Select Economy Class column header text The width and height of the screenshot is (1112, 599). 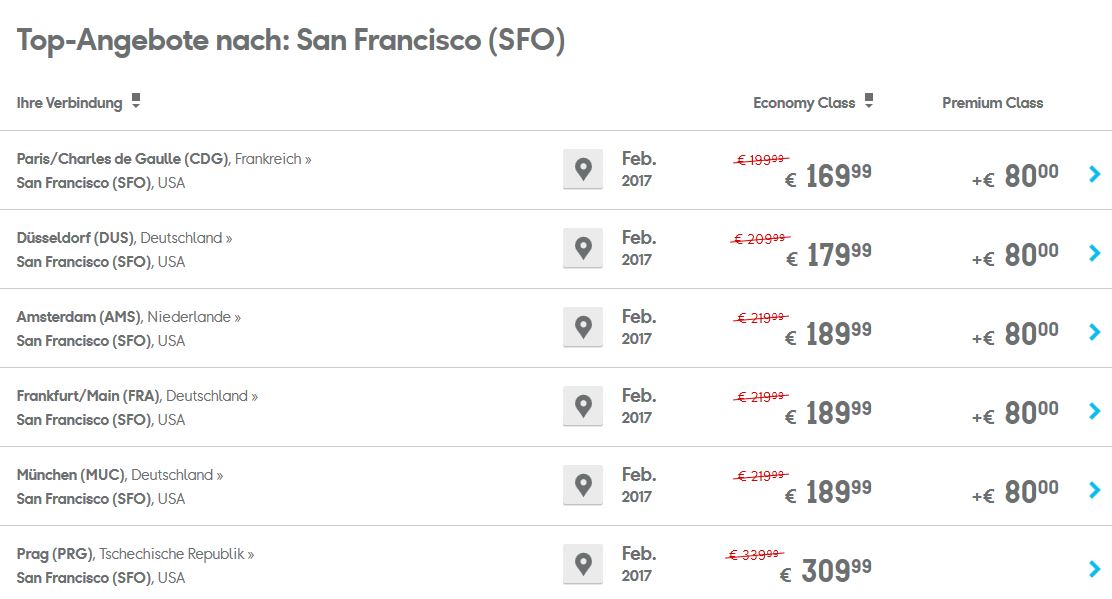point(804,103)
